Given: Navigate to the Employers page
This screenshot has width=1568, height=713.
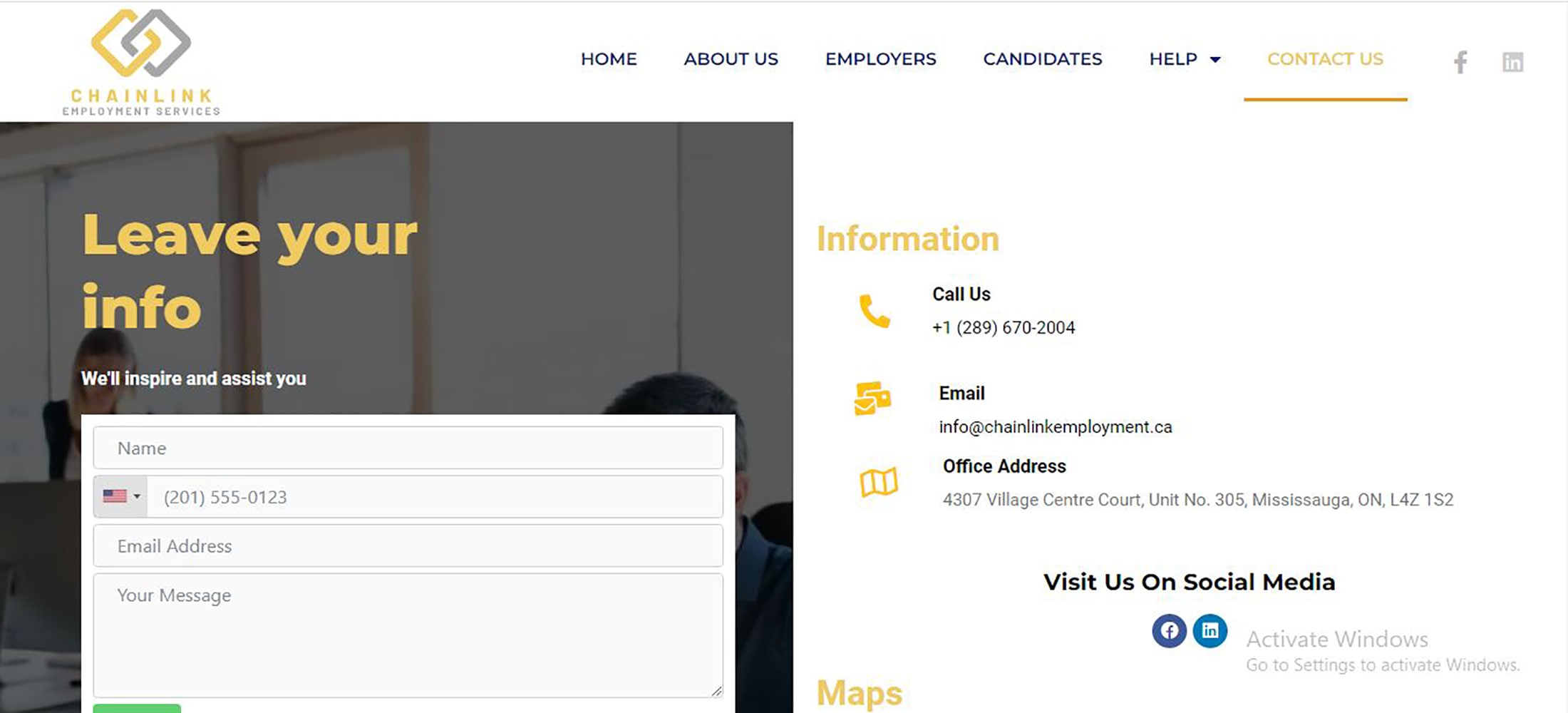Looking at the screenshot, I should pos(880,59).
